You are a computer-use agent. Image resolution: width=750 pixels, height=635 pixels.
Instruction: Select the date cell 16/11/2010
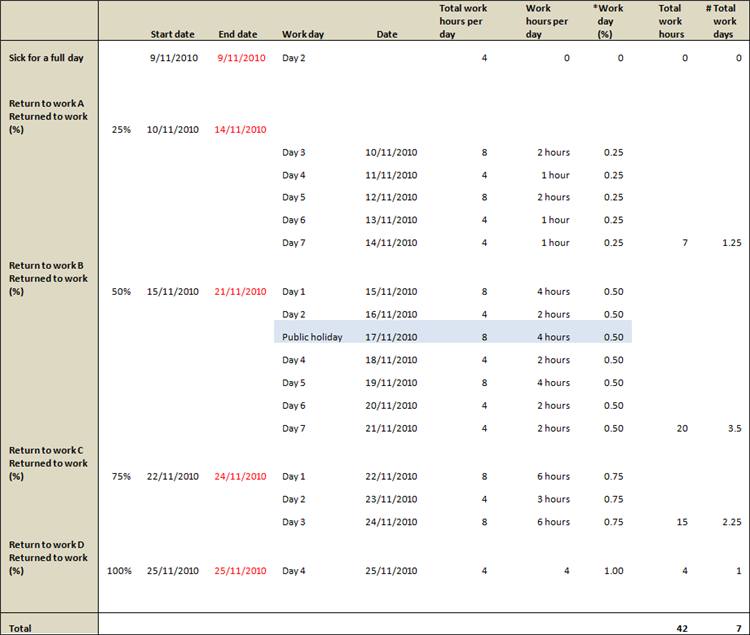[391, 315]
